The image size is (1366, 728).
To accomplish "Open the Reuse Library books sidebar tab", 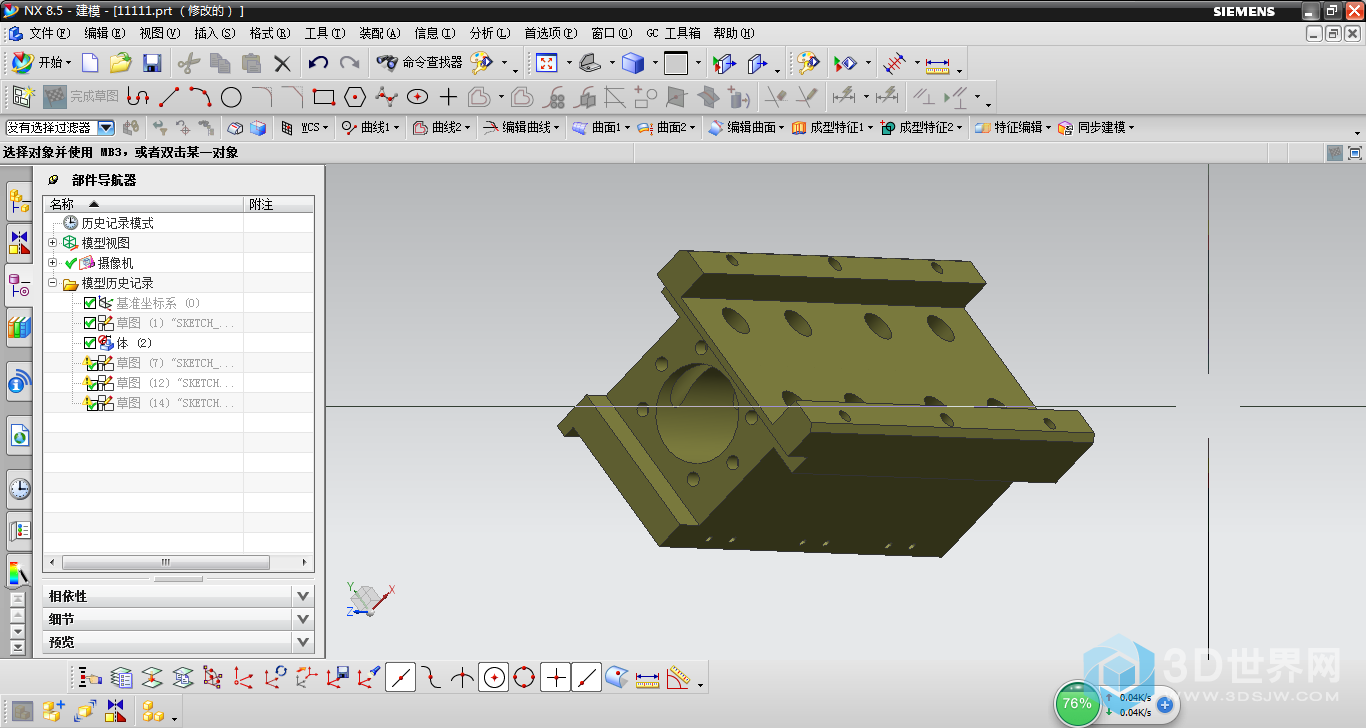I will (x=19, y=326).
